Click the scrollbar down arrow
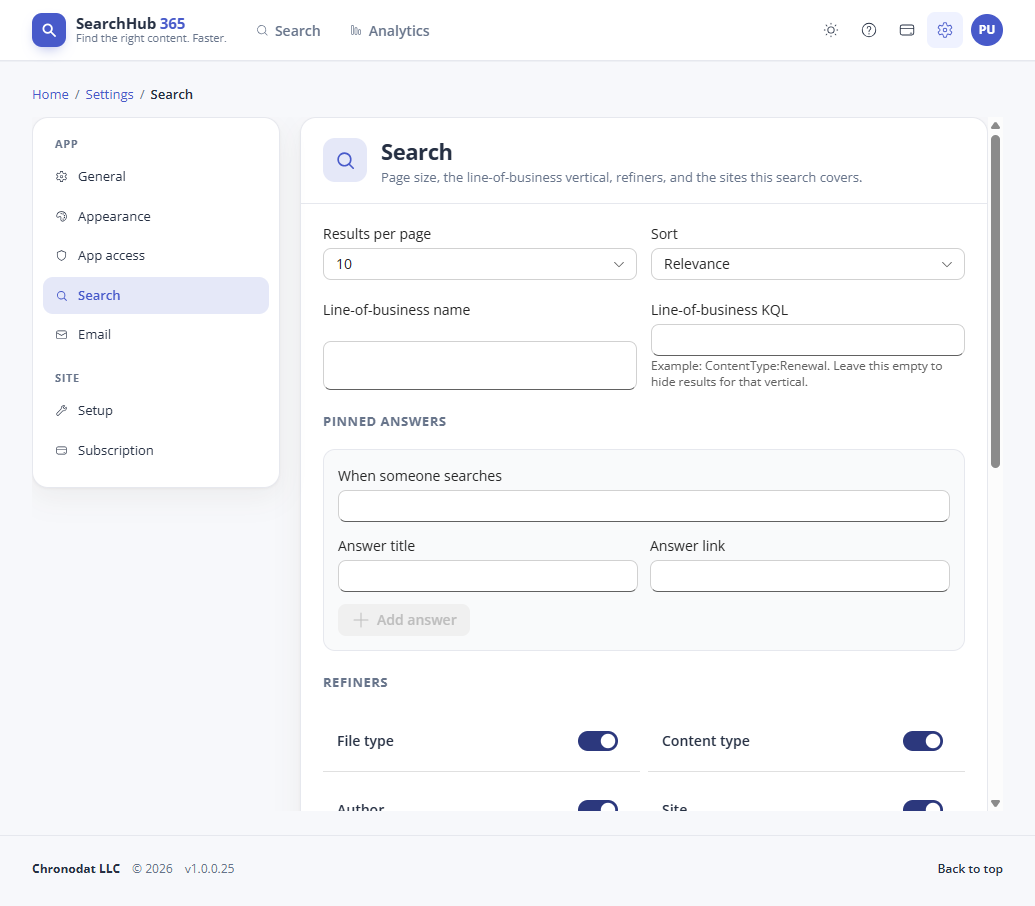The width and height of the screenshot is (1035, 906). pyautogui.click(x=995, y=803)
